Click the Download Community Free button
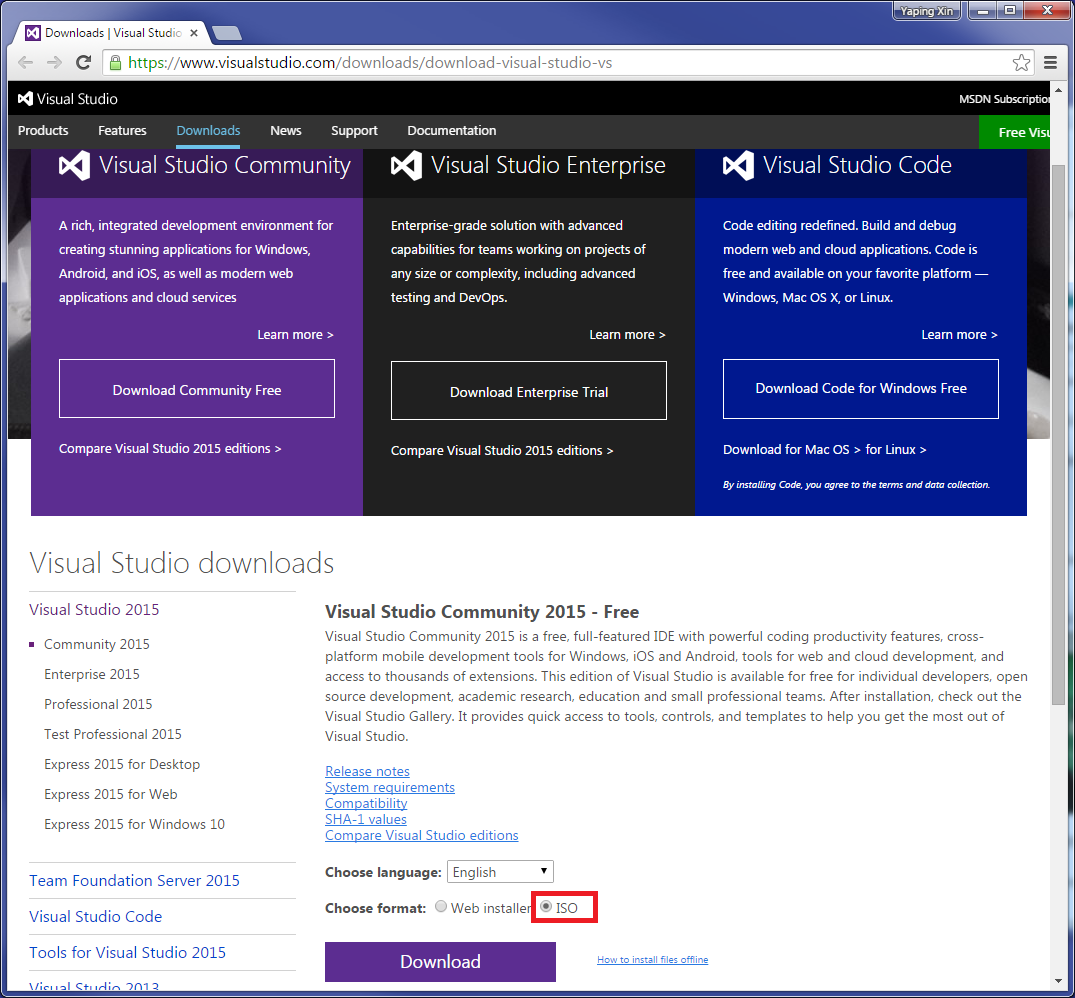Image resolution: width=1075 pixels, height=998 pixels. click(197, 389)
